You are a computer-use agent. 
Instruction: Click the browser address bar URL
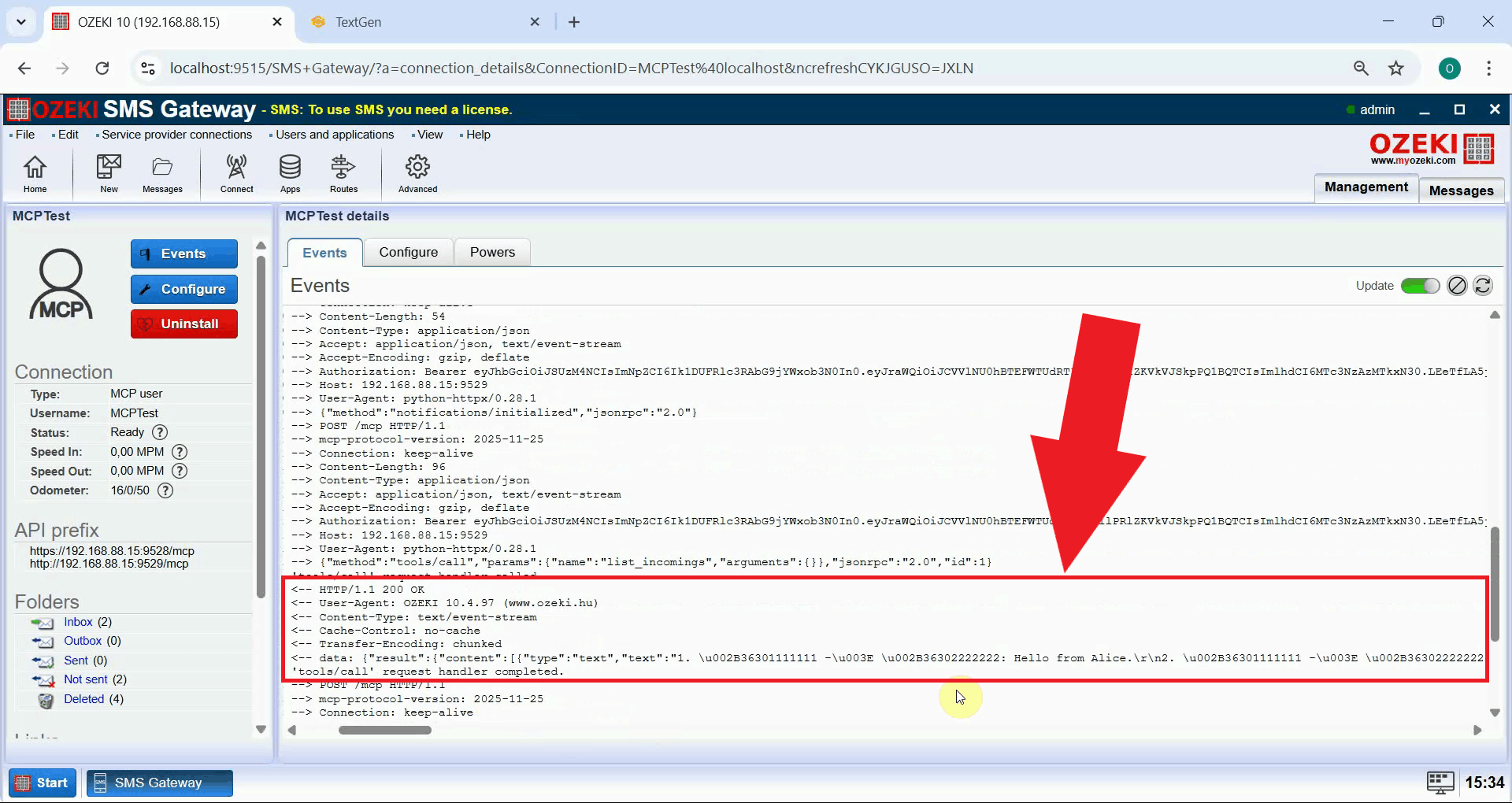point(571,68)
